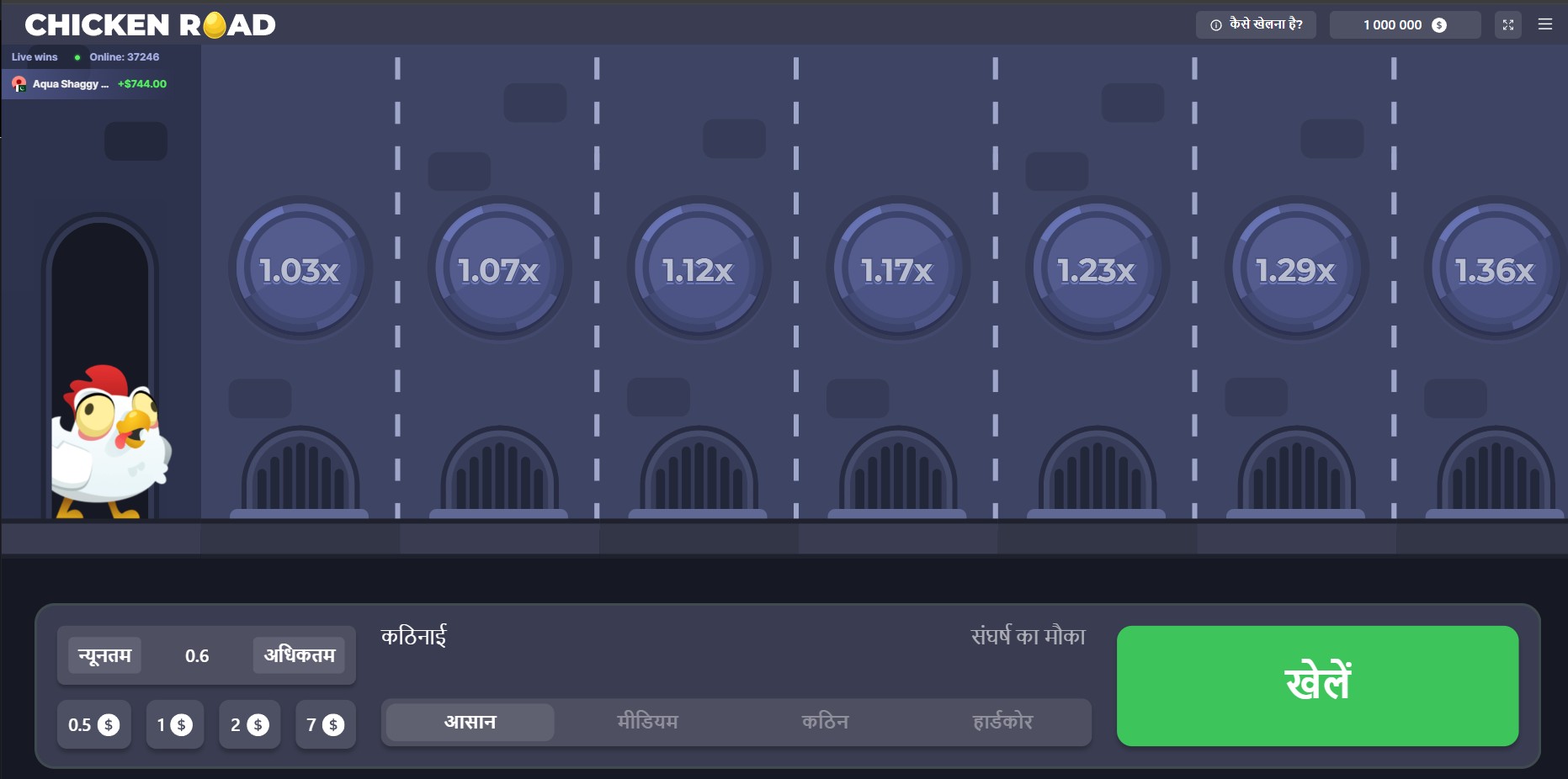Click the 1 000 000 balance display
The image size is (1568, 779).
pyautogui.click(x=1405, y=25)
